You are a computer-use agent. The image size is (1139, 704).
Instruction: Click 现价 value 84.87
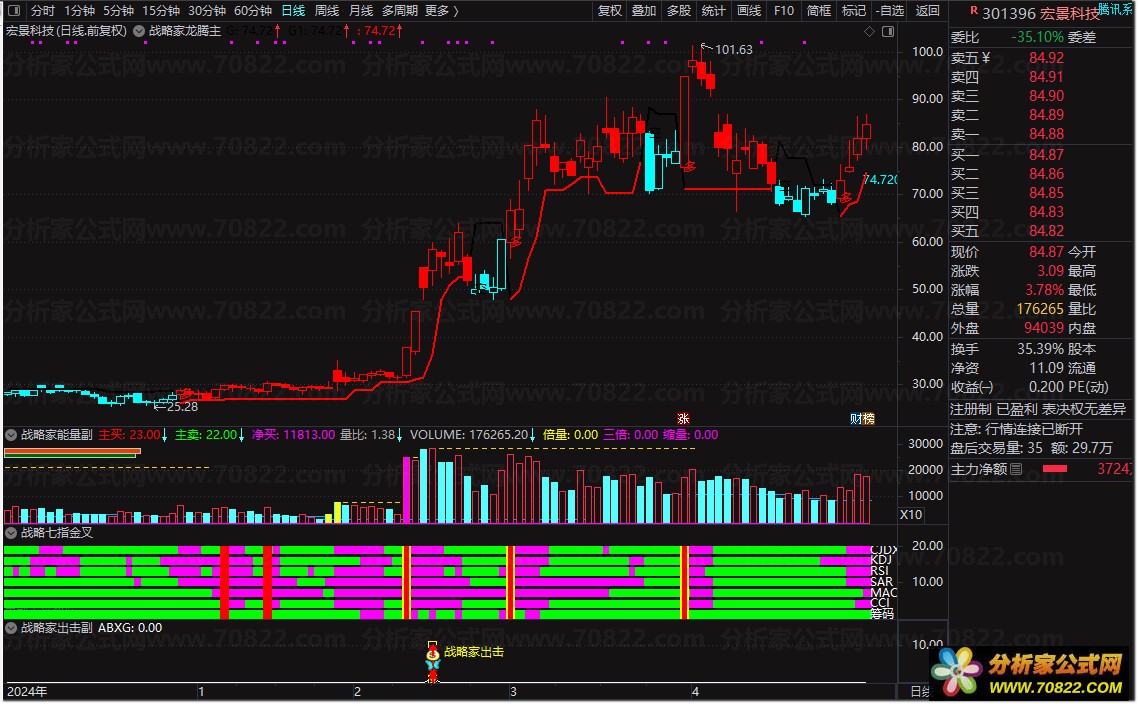click(1046, 252)
